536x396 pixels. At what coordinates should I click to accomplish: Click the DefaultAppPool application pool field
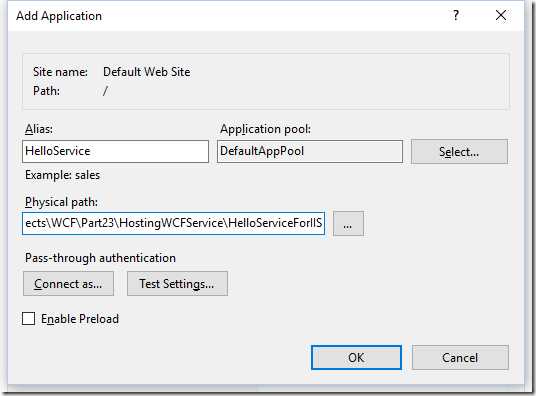tap(310, 151)
